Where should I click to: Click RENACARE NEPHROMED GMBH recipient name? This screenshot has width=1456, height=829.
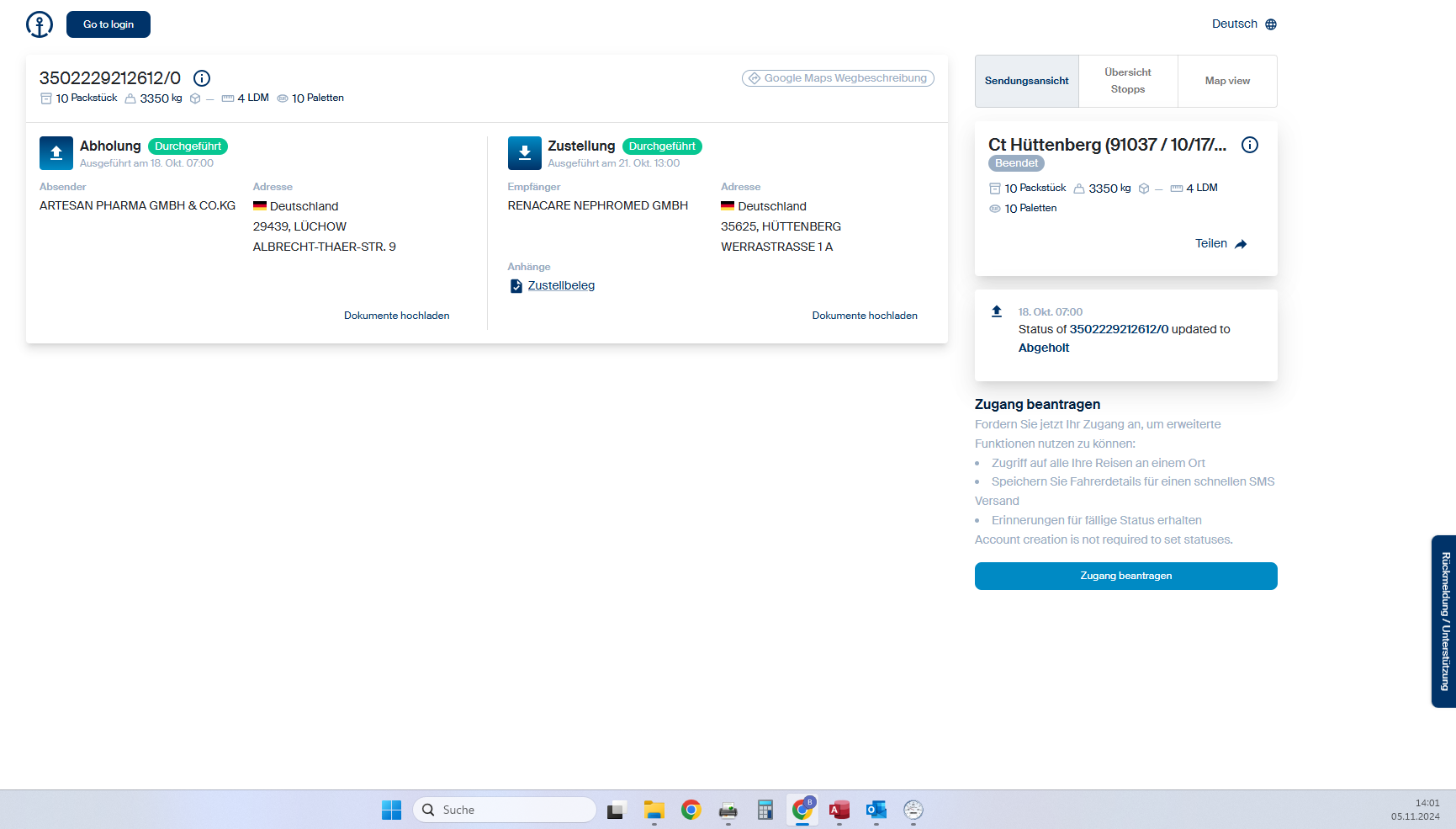[598, 205]
